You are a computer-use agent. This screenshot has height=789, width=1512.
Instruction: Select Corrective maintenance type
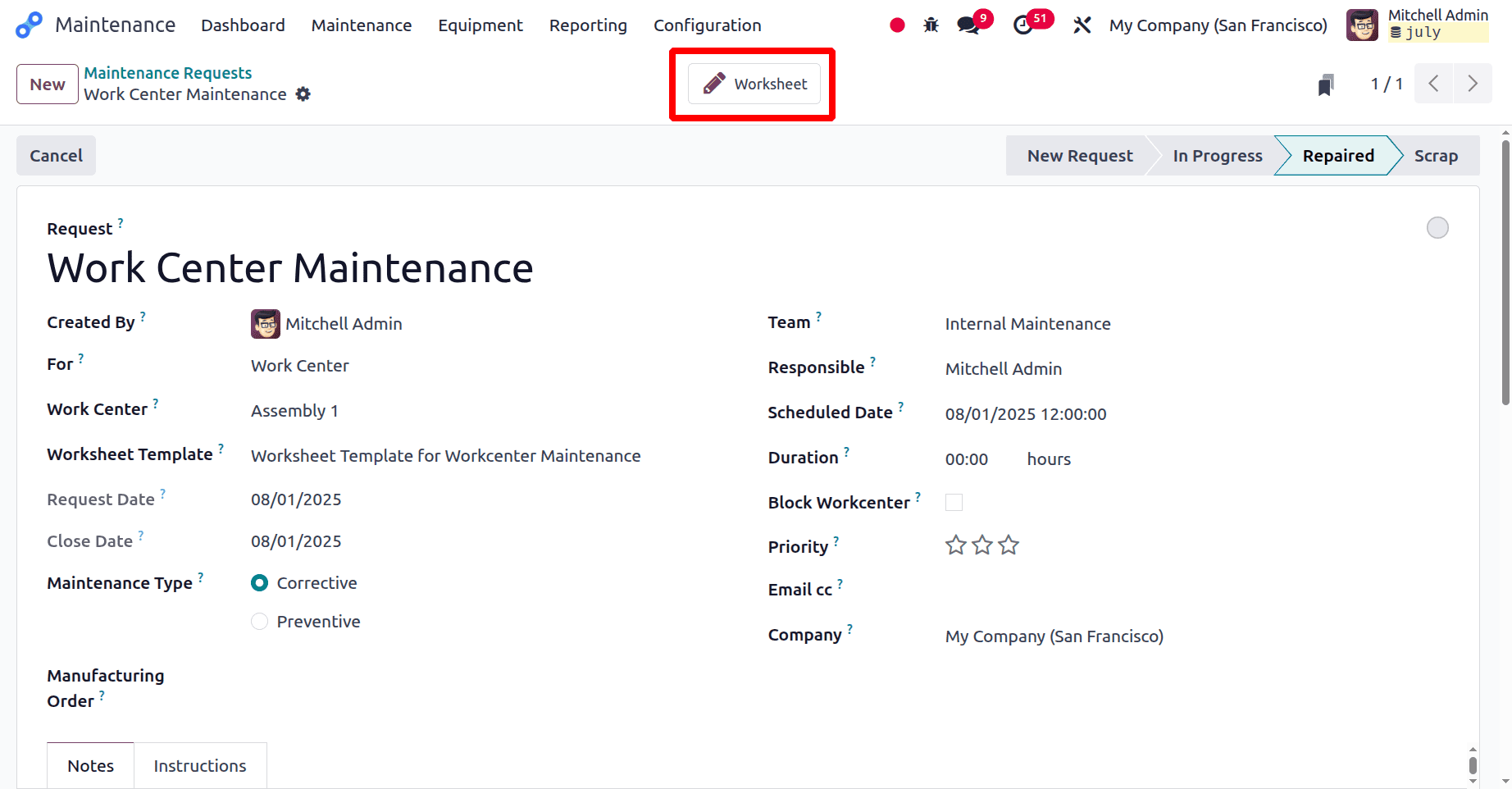(260, 583)
